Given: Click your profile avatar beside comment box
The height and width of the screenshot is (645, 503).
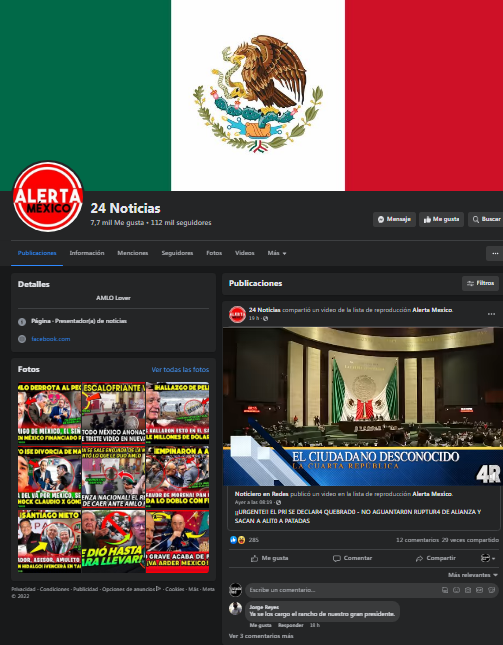Looking at the screenshot, I should tap(235, 589).
